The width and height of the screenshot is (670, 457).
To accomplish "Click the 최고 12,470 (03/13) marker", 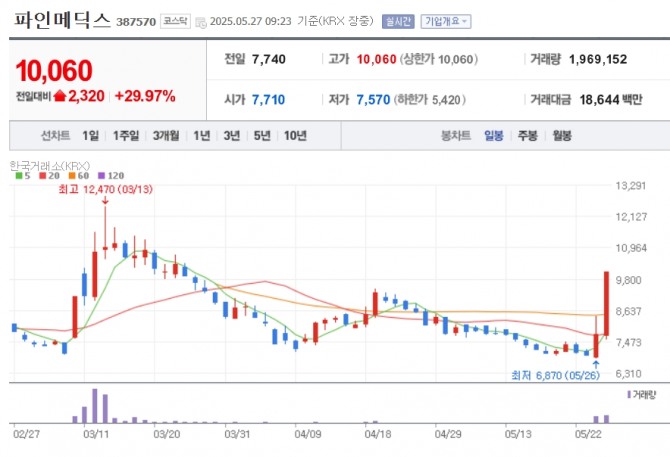I will click(105, 189).
